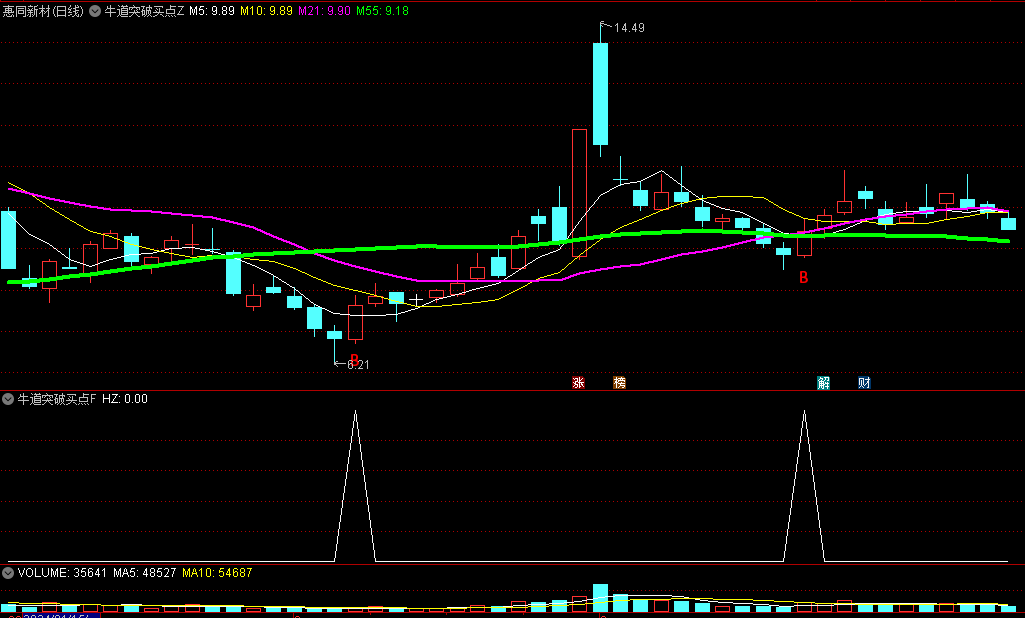This screenshot has height=618, width=1025.
Task: Click the 牛道突破买点Z indicator name
Action: click(144, 11)
